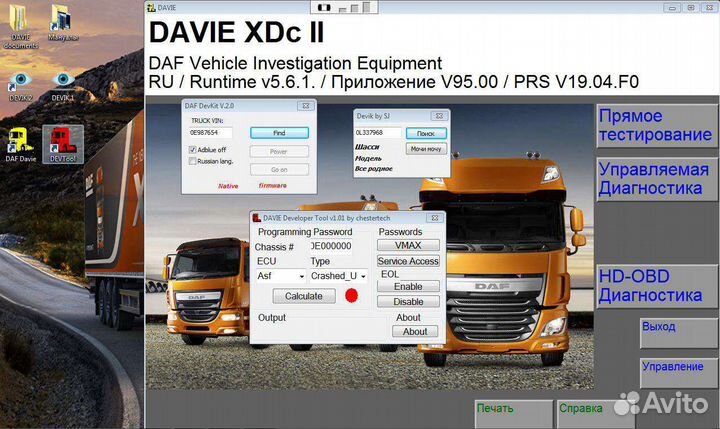This screenshot has height=429, width=720.
Task: Toggle the Adblue off checkbox
Action: point(192,149)
